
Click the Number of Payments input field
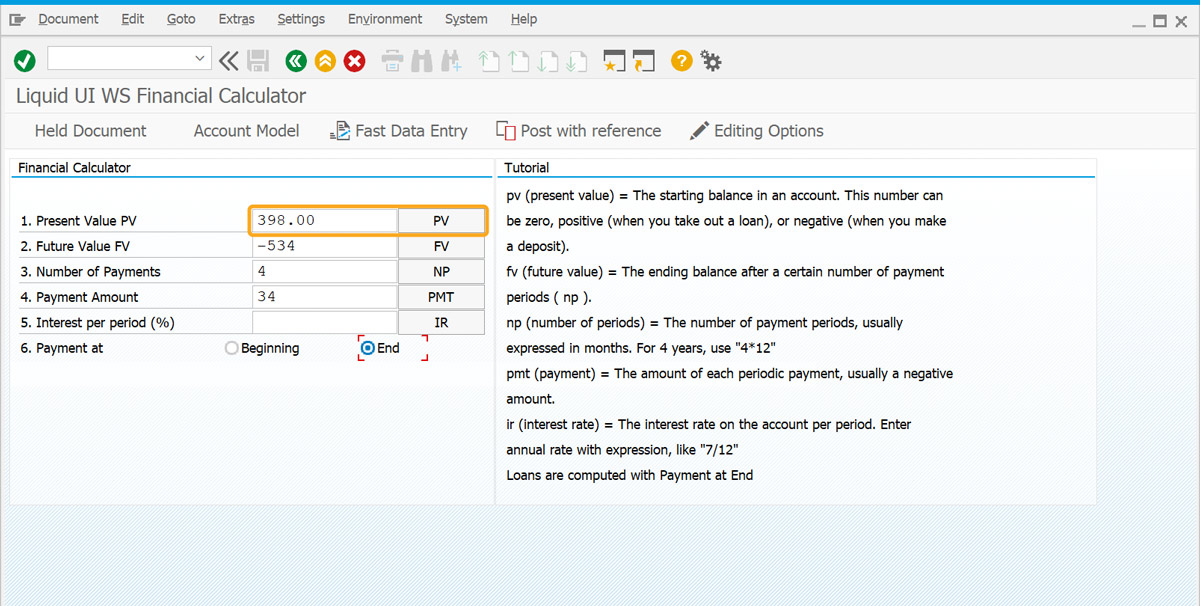pos(325,271)
